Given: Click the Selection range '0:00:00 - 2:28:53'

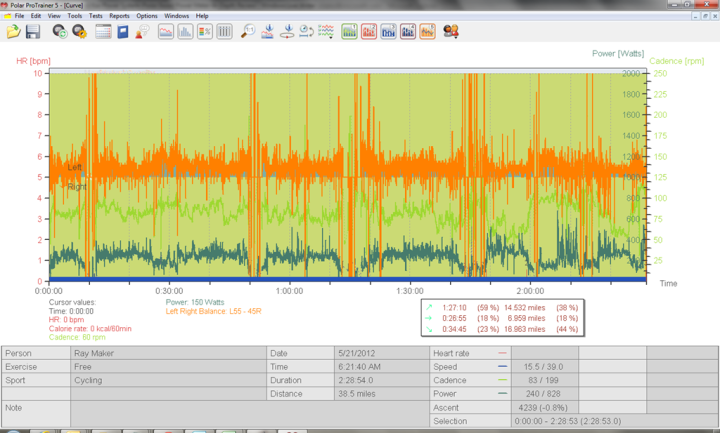Looking at the screenshot, I should point(568,421).
